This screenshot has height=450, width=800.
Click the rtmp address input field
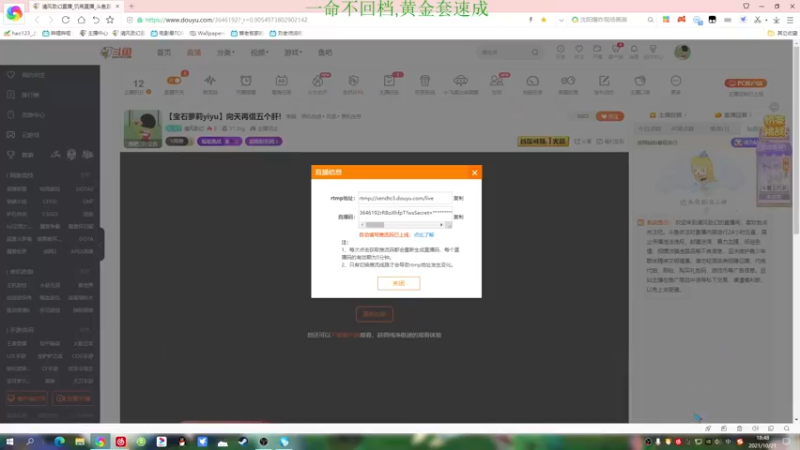(405, 198)
